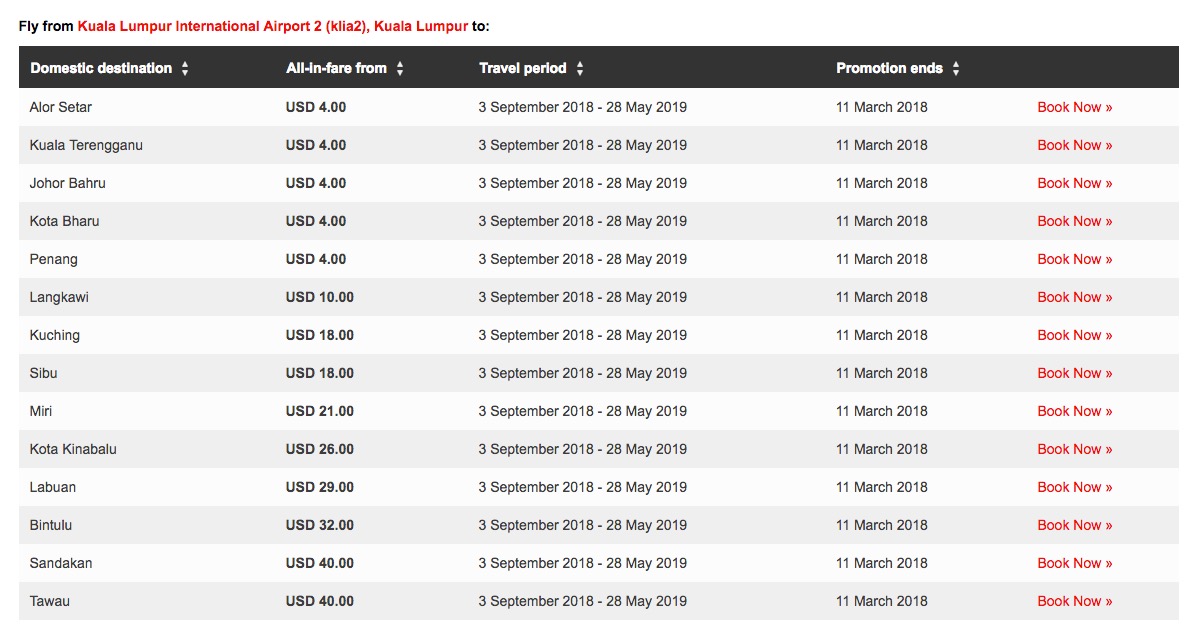Sort by Travel period arrows

click(580, 69)
